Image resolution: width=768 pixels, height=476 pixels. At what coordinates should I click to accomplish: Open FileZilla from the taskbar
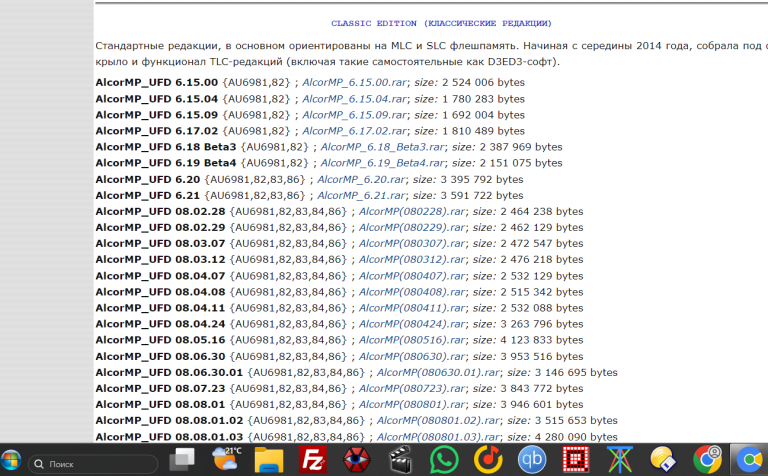312,460
